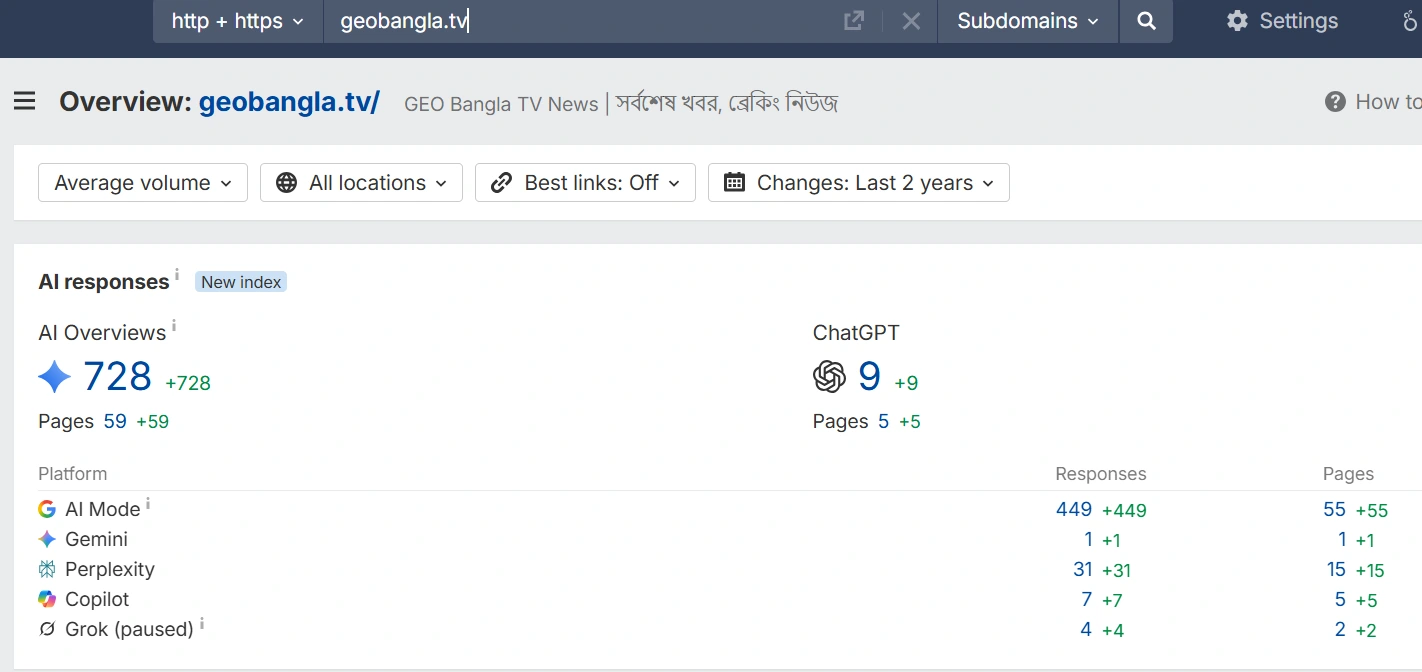
Task: Click the +728 AI Overviews change value
Action: pos(188,383)
